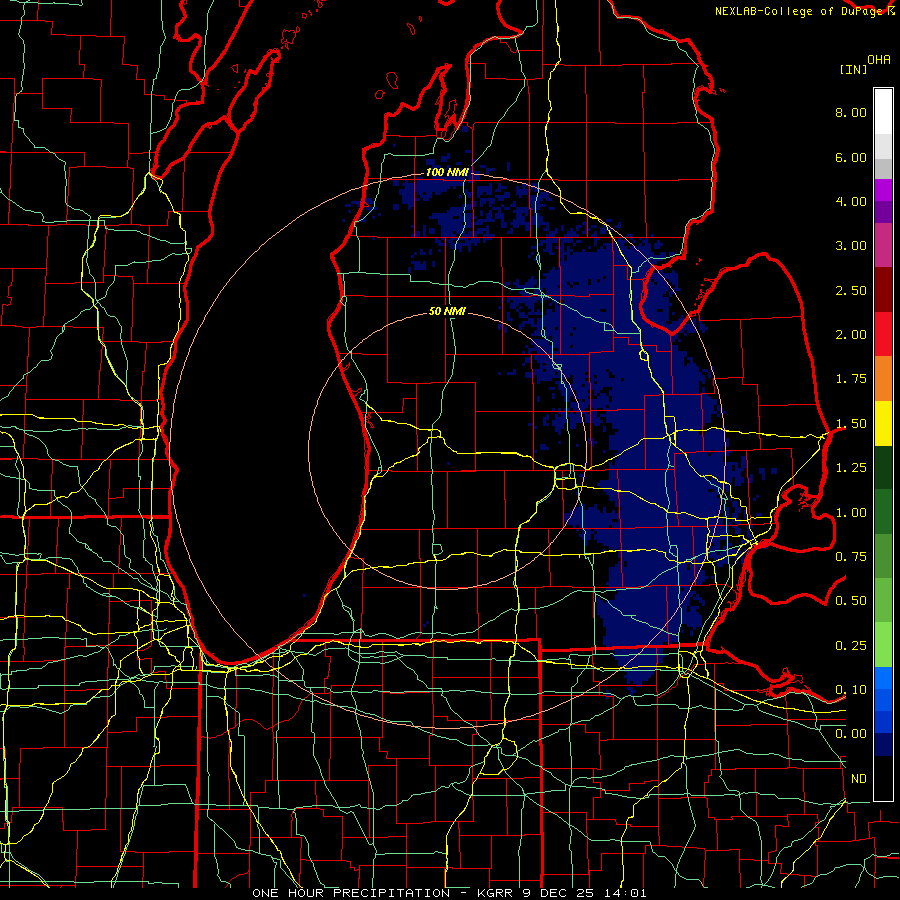Select the 1.75 legend value
The width and height of the screenshot is (900, 900).
851,379
